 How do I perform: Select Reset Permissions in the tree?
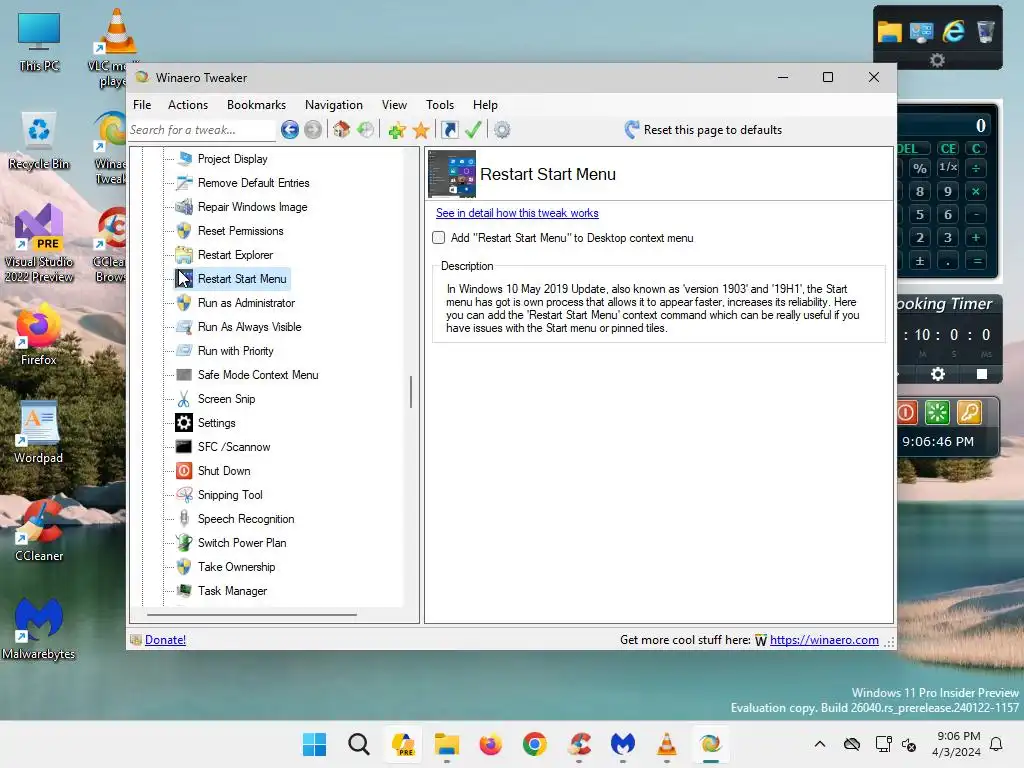coord(240,231)
